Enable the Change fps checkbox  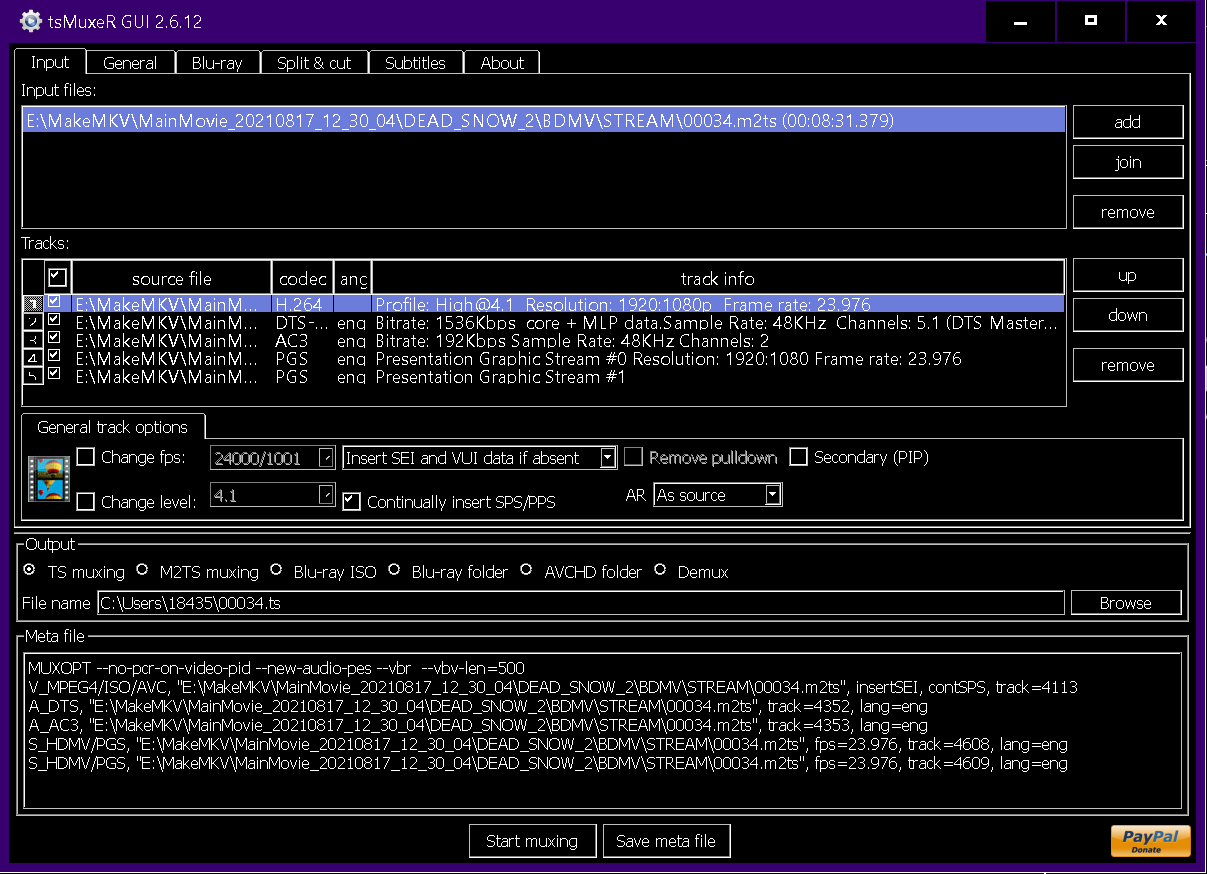pyautogui.click(x=86, y=457)
